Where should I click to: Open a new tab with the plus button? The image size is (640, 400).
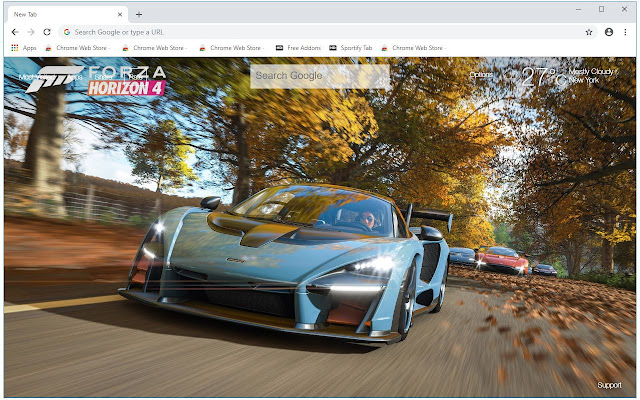coord(139,15)
